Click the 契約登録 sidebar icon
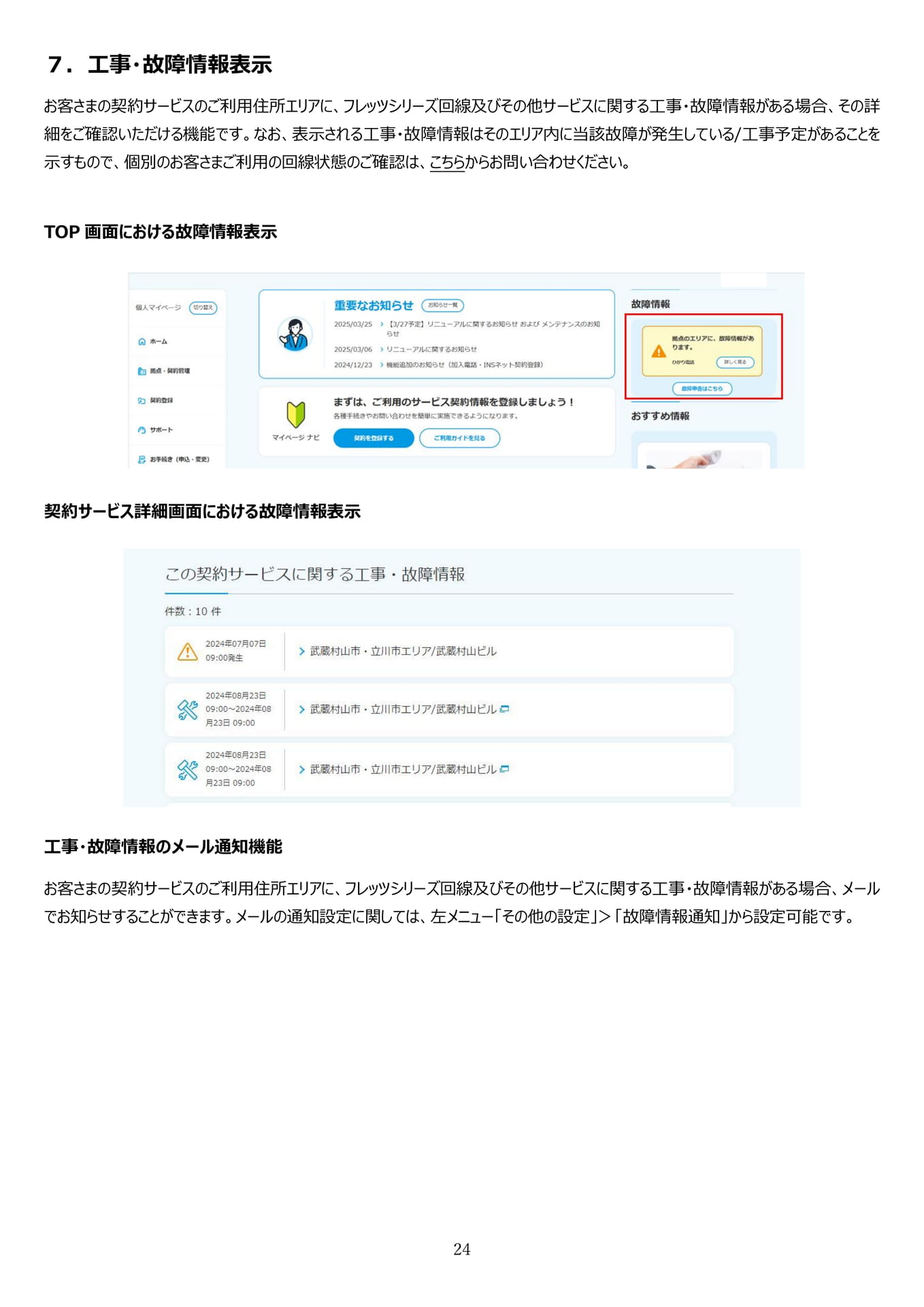 pos(142,401)
